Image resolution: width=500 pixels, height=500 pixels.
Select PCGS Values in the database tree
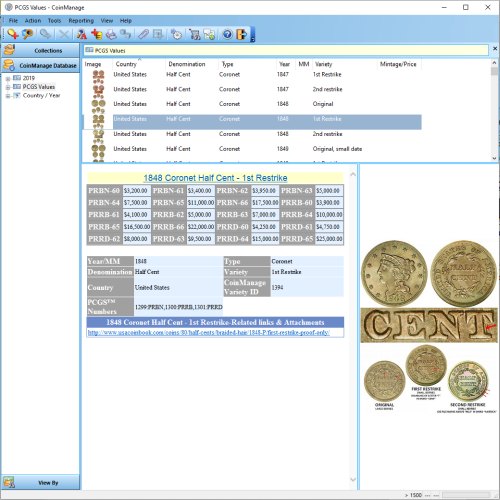tap(39, 87)
